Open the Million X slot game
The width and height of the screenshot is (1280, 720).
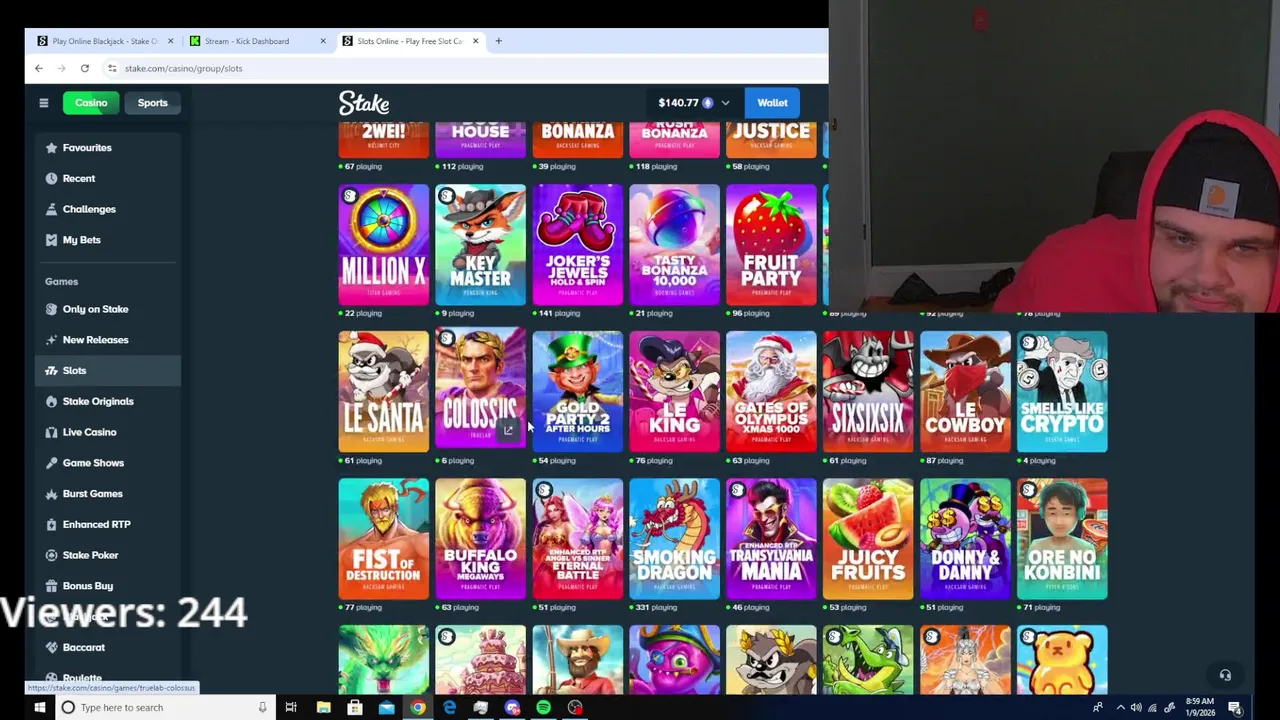tap(384, 245)
